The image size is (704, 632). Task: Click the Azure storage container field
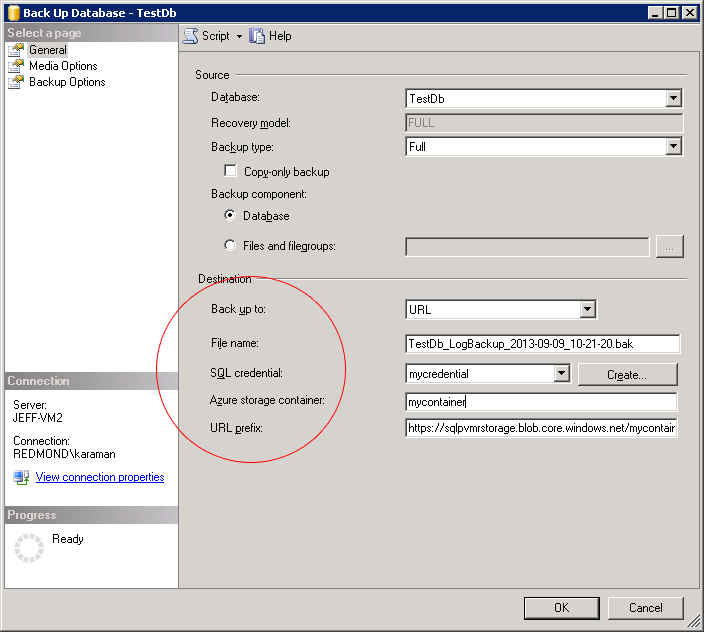(x=540, y=402)
